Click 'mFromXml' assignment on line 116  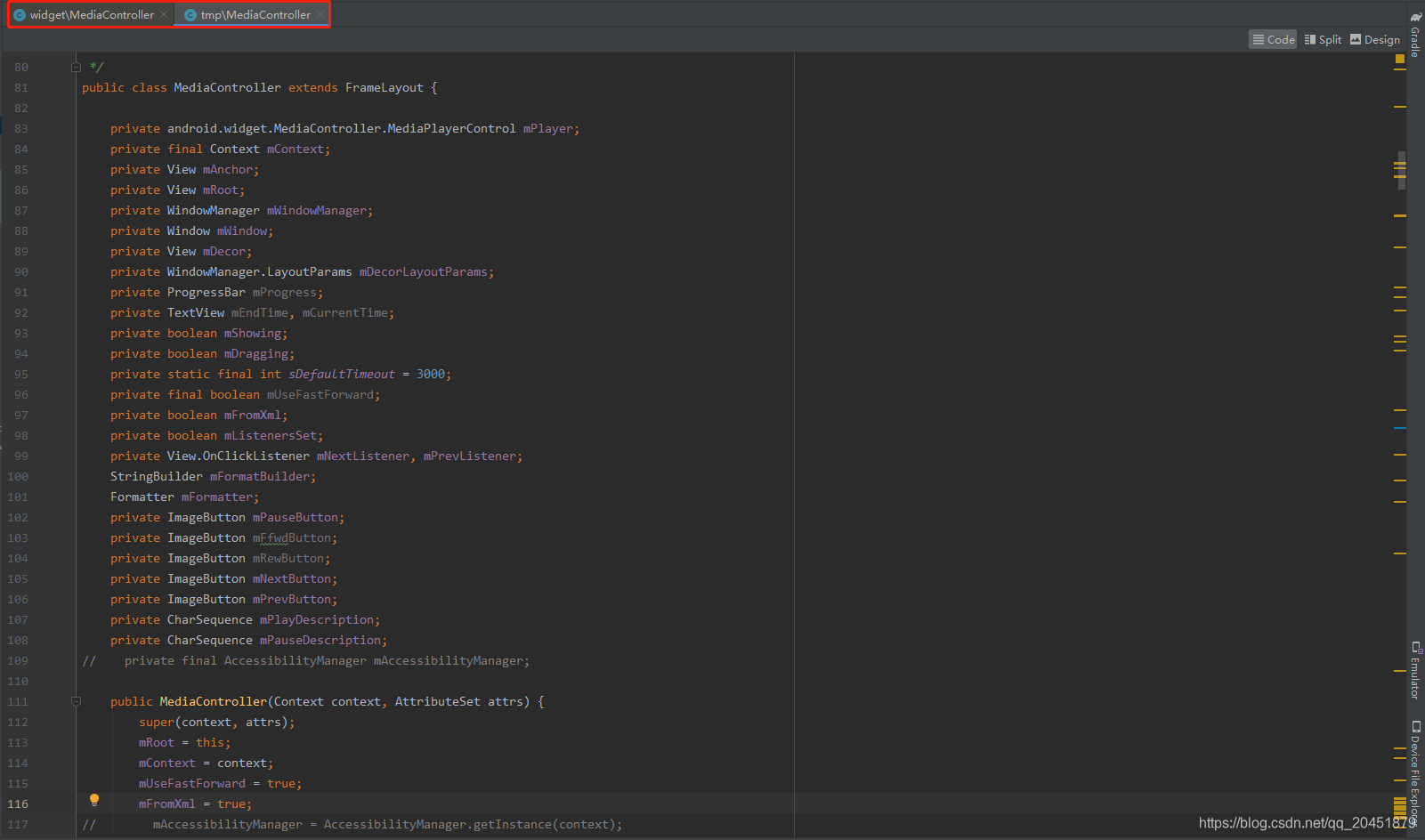point(166,804)
